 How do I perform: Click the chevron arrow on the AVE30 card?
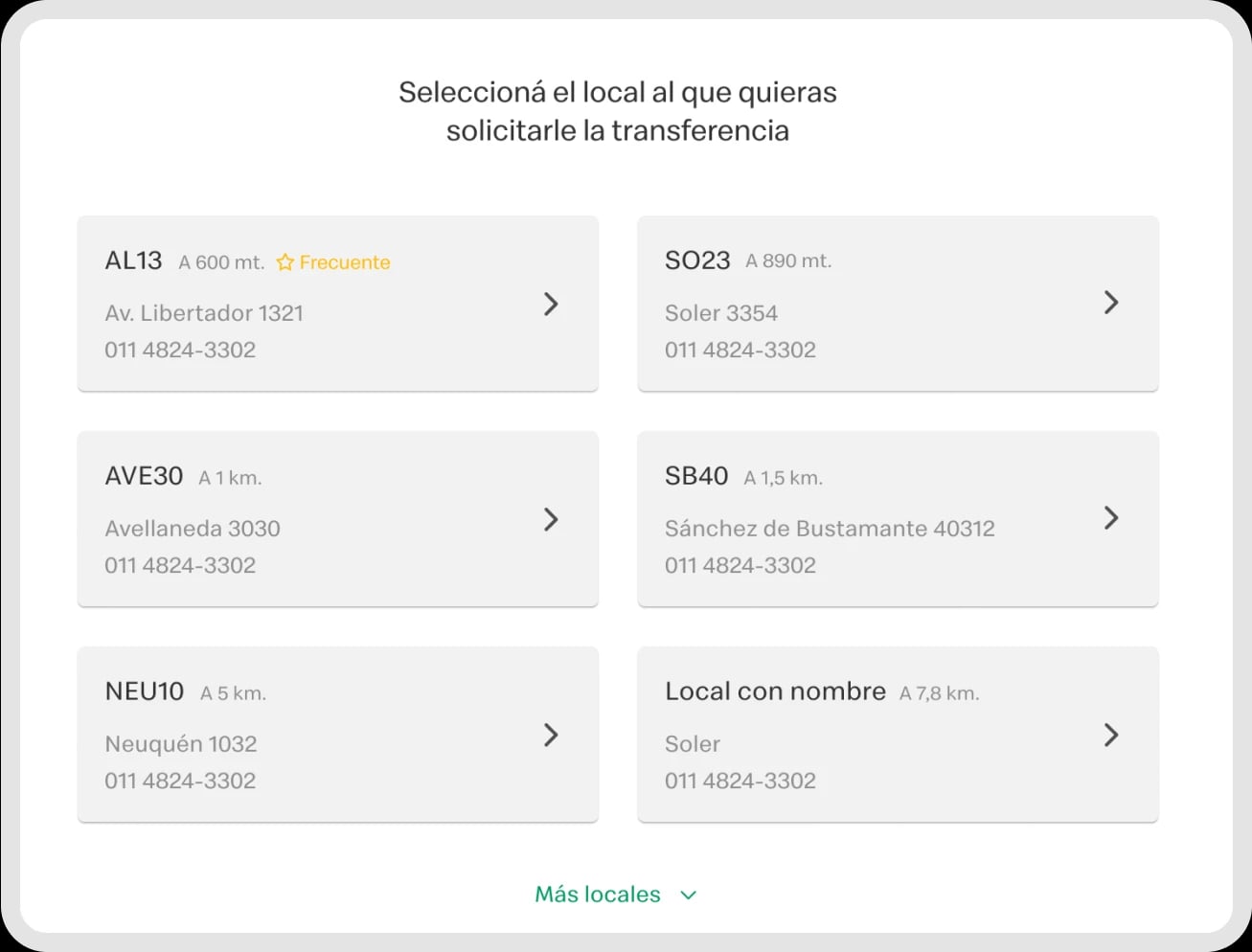552,520
